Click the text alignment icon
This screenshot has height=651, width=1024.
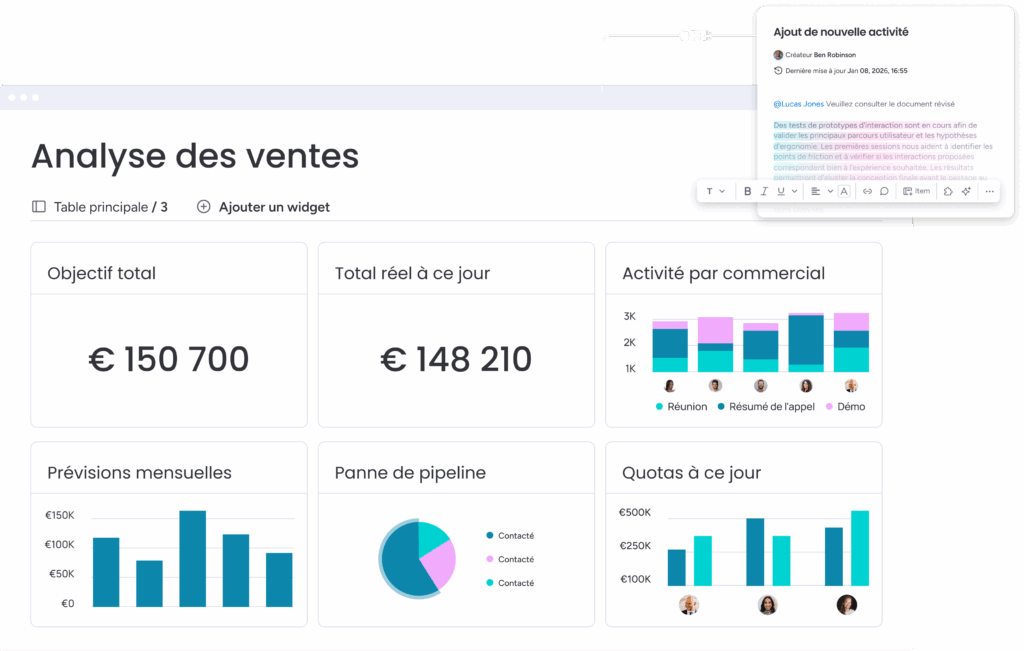pyautogui.click(x=815, y=191)
